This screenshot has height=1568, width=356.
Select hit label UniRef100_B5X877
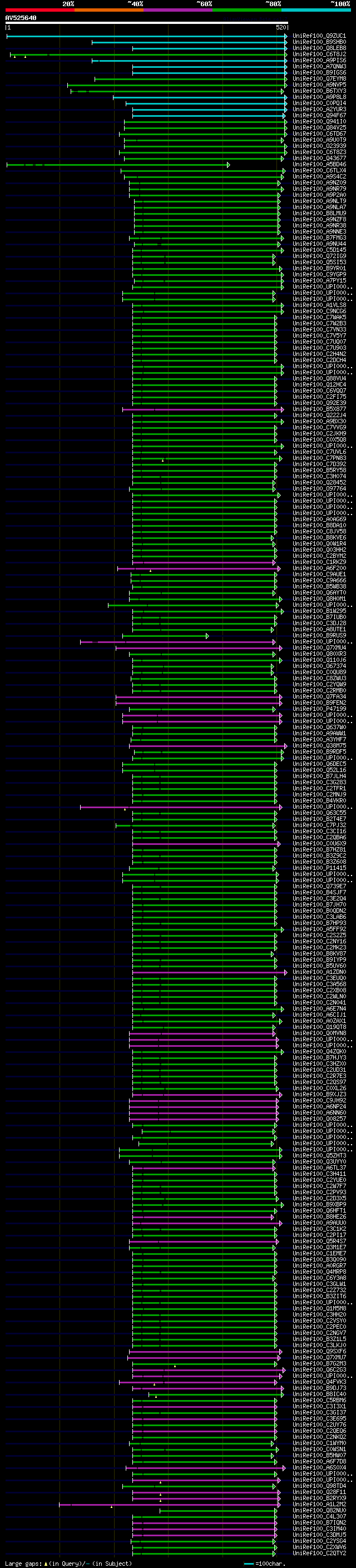[319, 409]
